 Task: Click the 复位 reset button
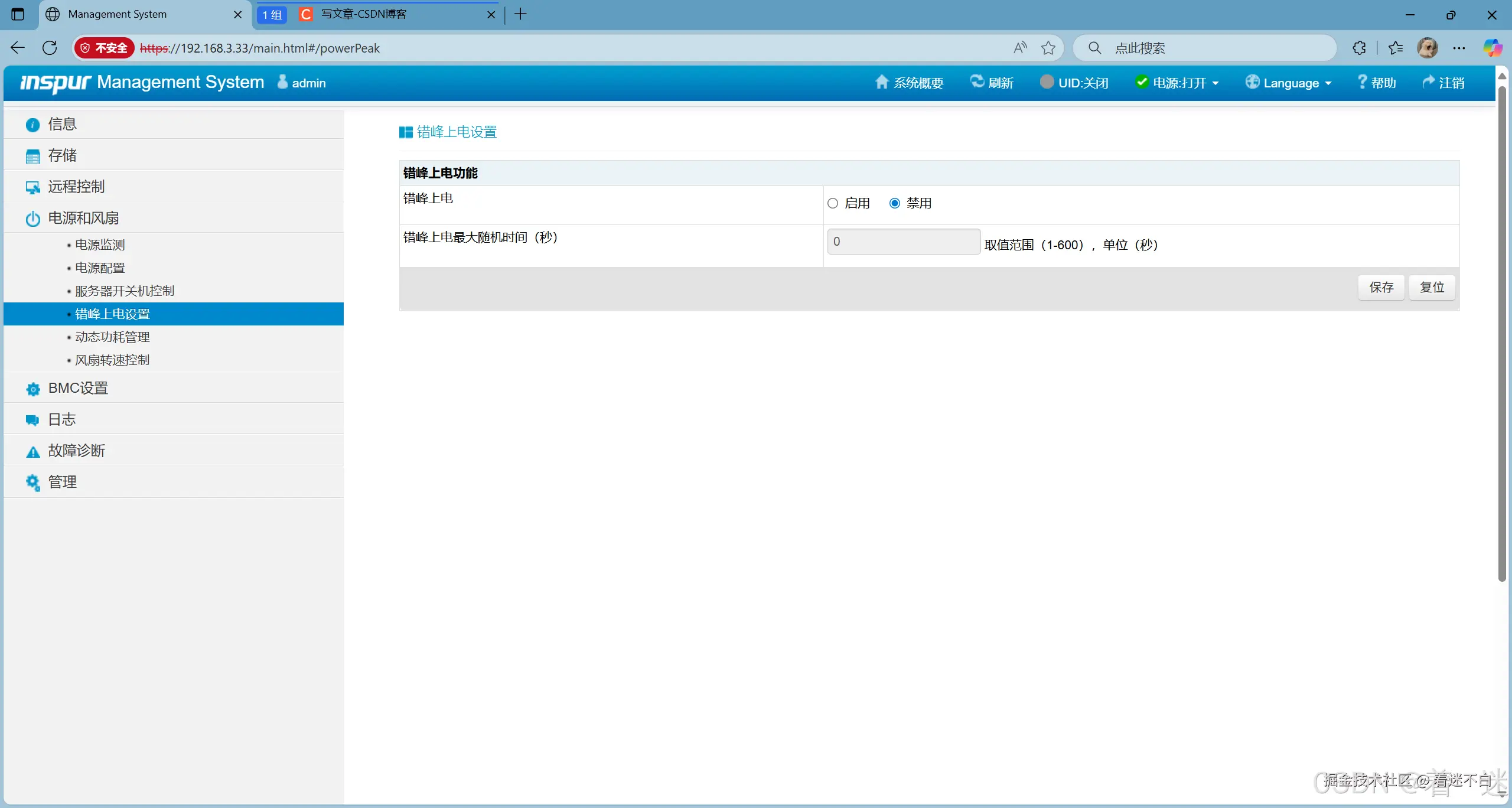[1432, 287]
